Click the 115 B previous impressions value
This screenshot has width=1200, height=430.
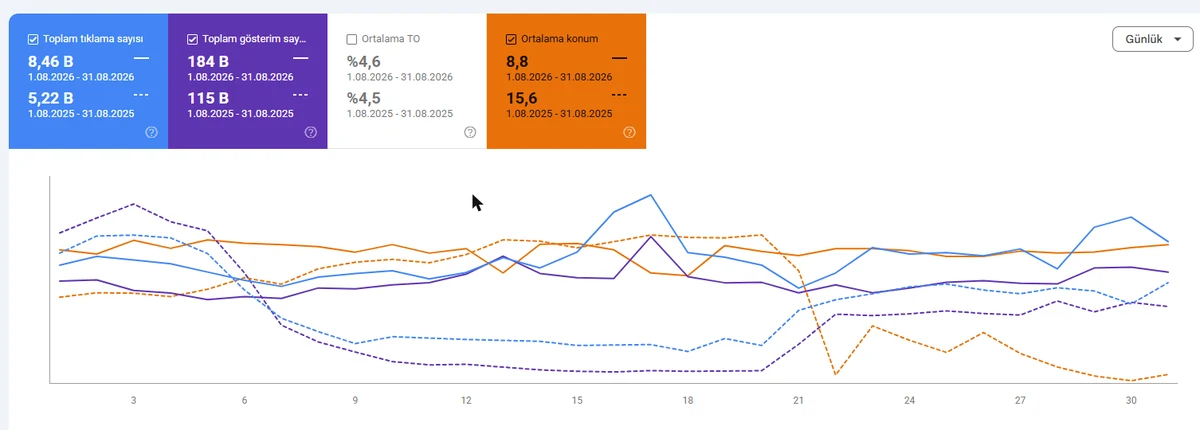click(x=208, y=98)
